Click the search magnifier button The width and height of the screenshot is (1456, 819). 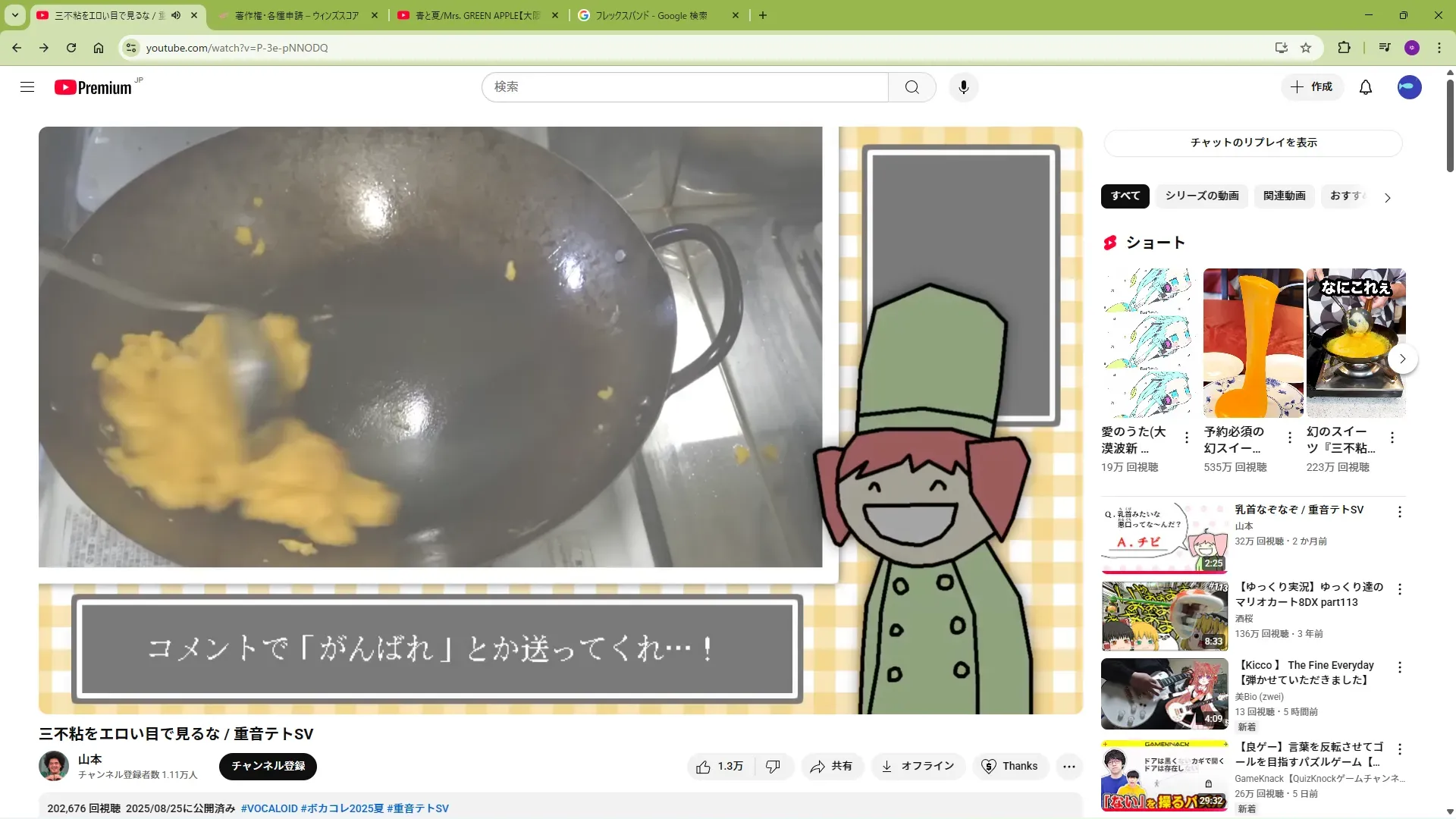912,87
